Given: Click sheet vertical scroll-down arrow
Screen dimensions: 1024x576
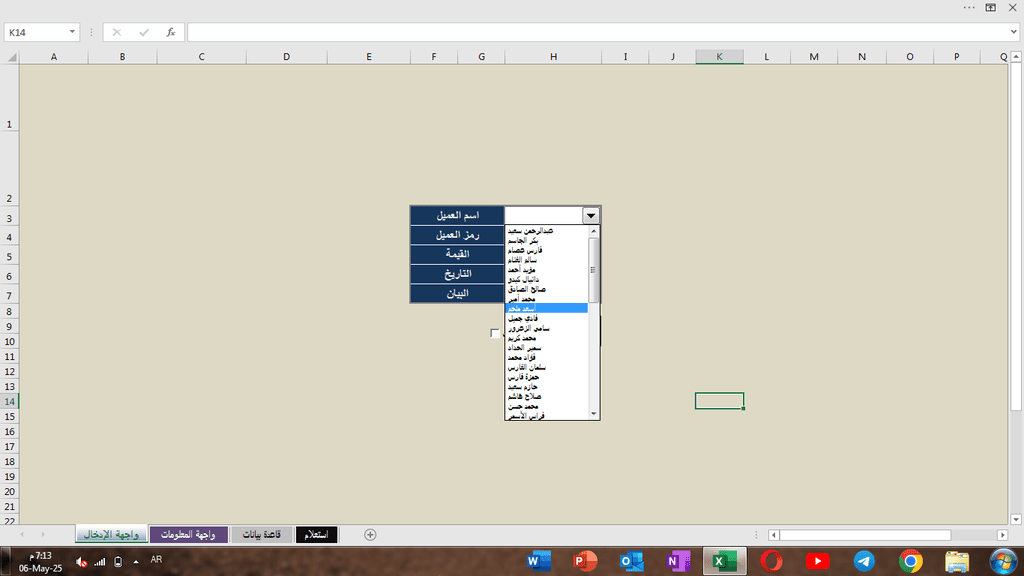Looking at the screenshot, I should (x=1016, y=519).
